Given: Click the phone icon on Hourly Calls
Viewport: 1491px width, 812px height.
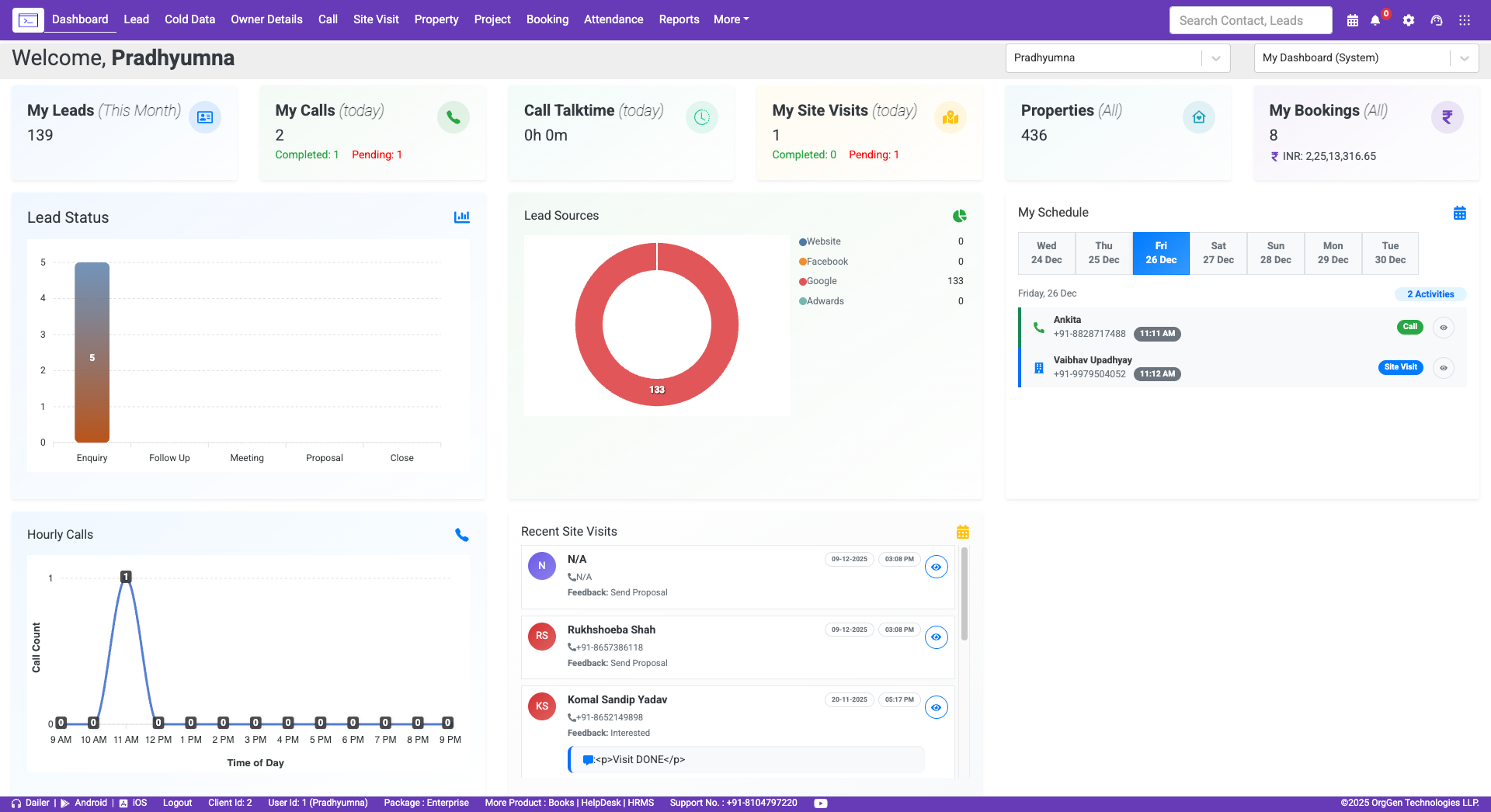Looking at the screenshot, I should 462,535.
